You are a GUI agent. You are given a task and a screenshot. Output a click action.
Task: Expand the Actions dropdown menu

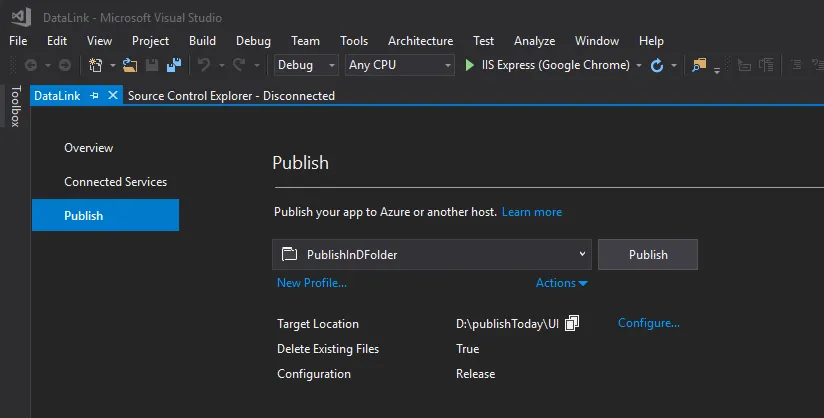pyautogui.click(x=561, y=283)
